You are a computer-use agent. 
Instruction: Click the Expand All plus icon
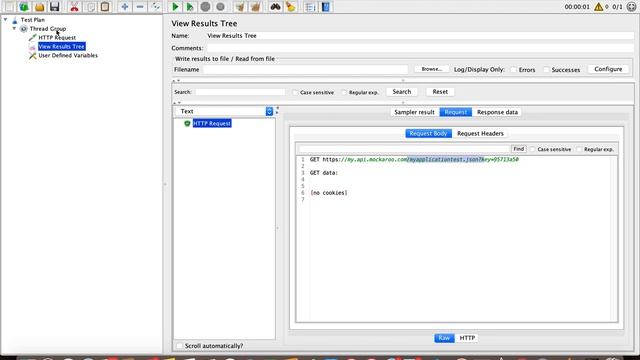[125, 7]
